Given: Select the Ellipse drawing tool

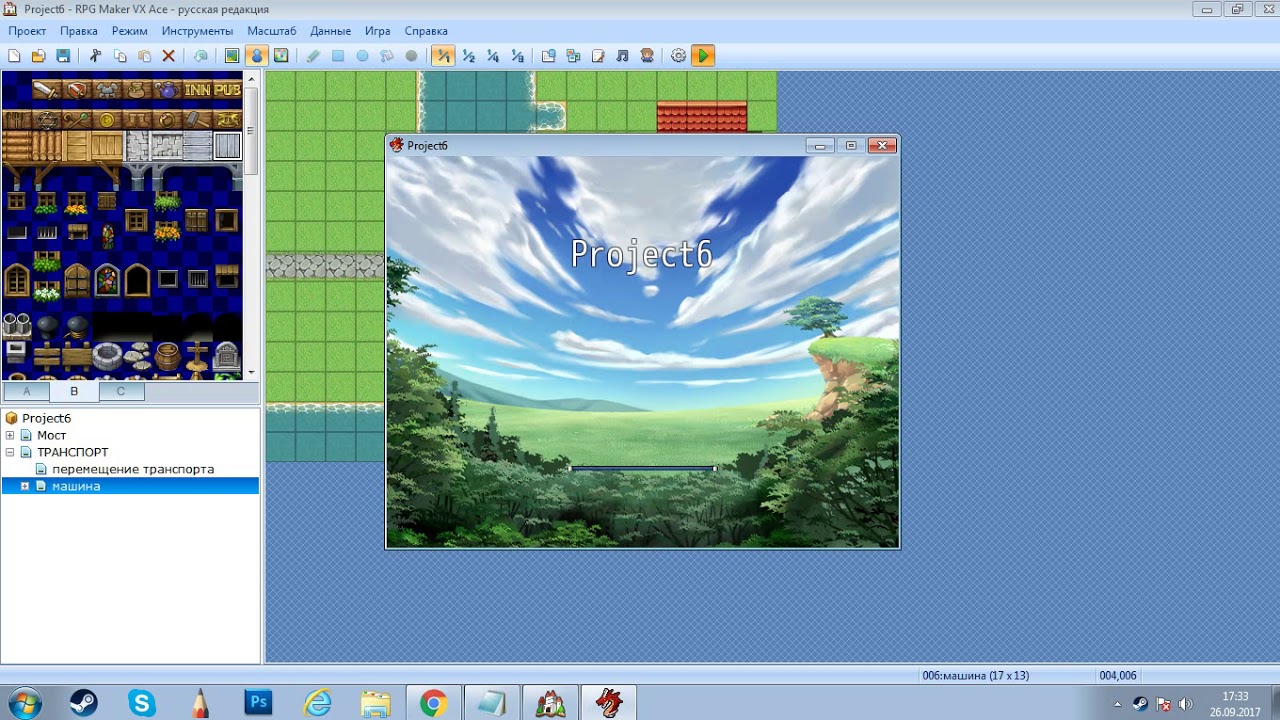Looking at the screenshot, I should pos(362,56).
